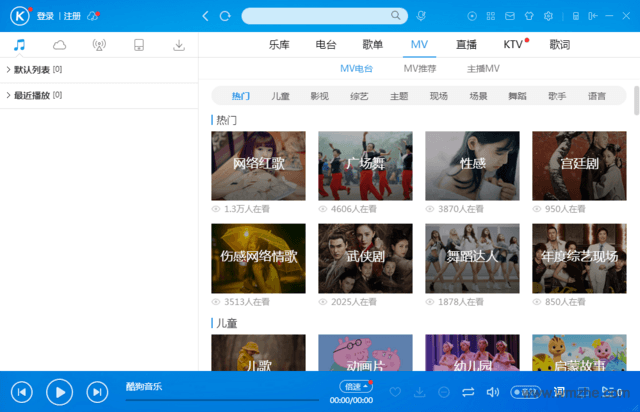The image size is (640, 412).
Task: Open the radio broadcast icon in sidebar
Action: (99, 45)
